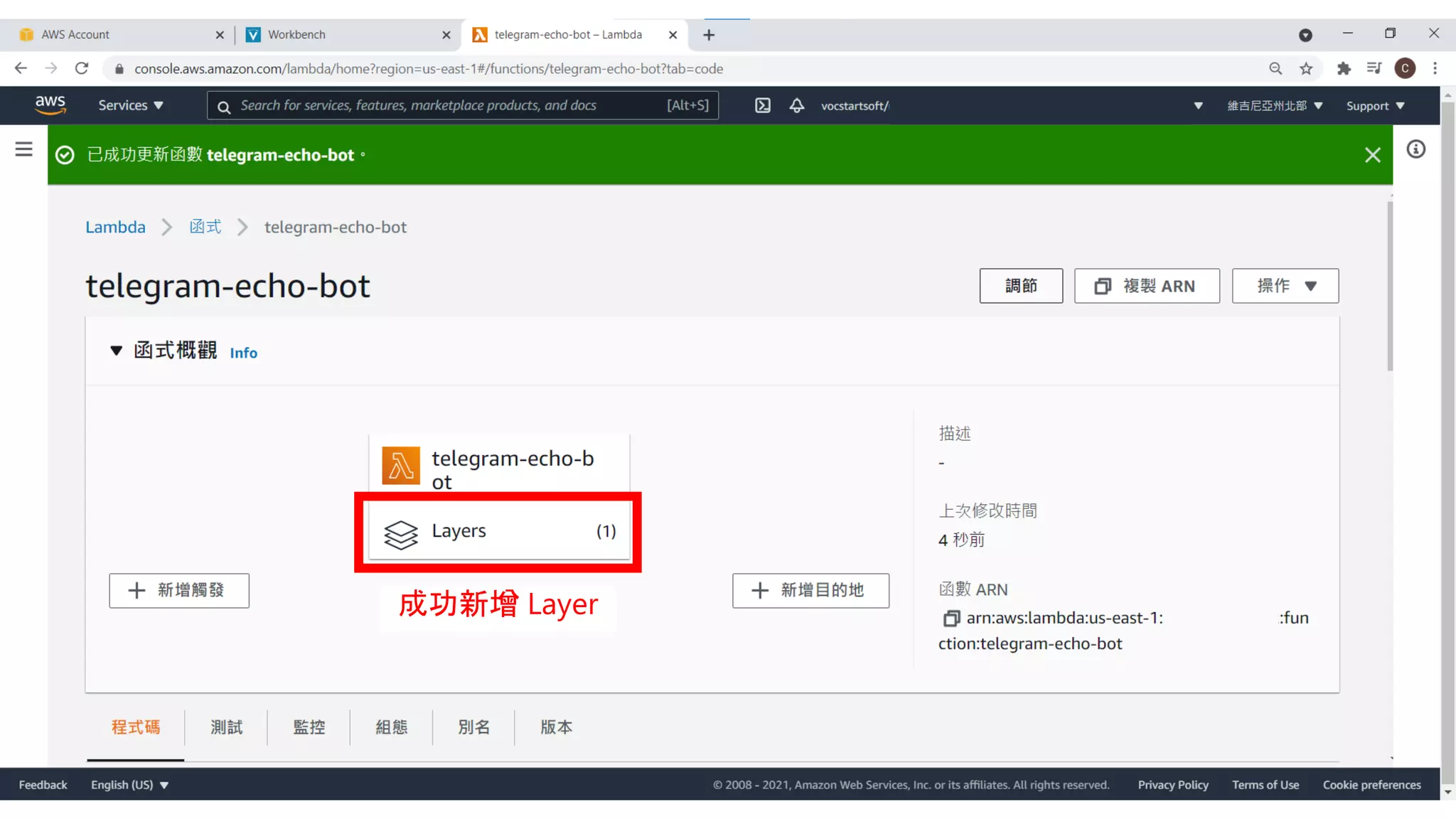Collapse the 函式概觀 section triangle
The width and height of the screenshot is (1456, 819).
[x=117, y=350]
